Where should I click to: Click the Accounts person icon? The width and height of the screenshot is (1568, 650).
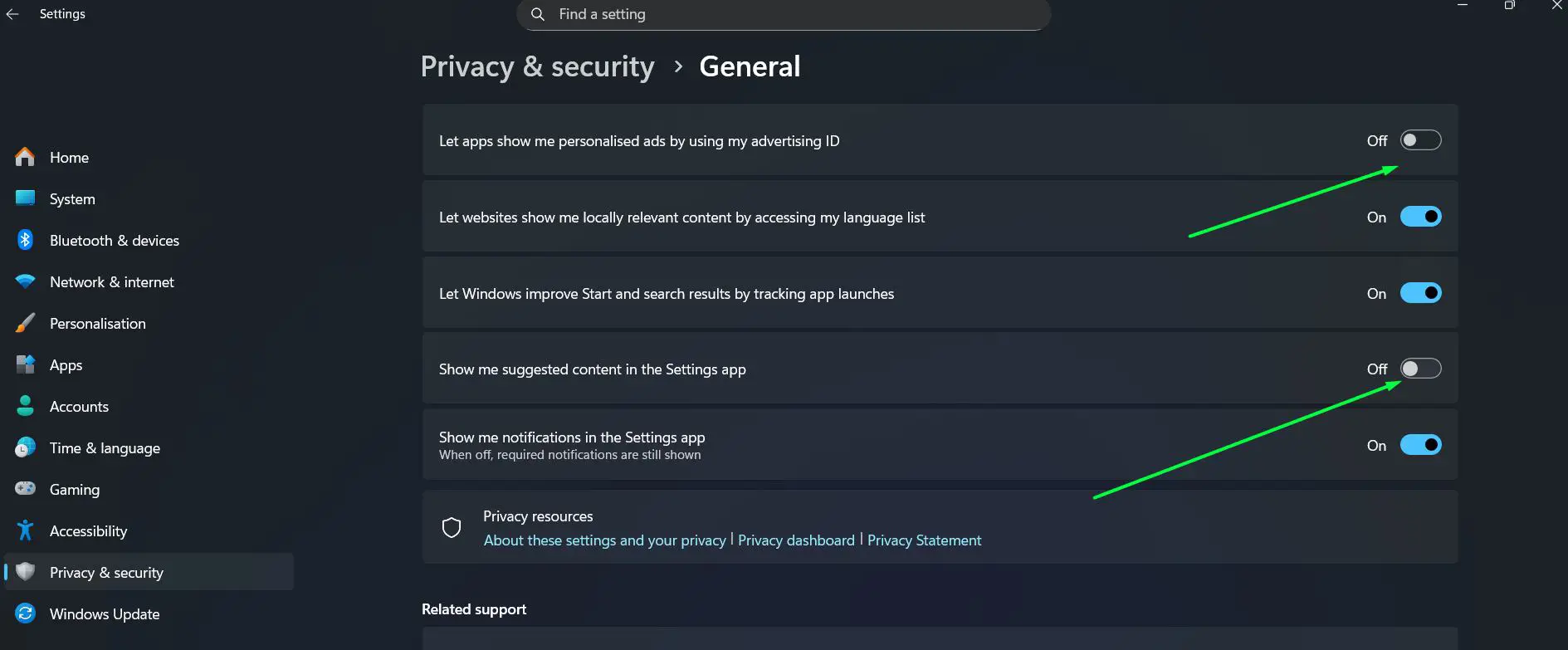click(24, 406)
